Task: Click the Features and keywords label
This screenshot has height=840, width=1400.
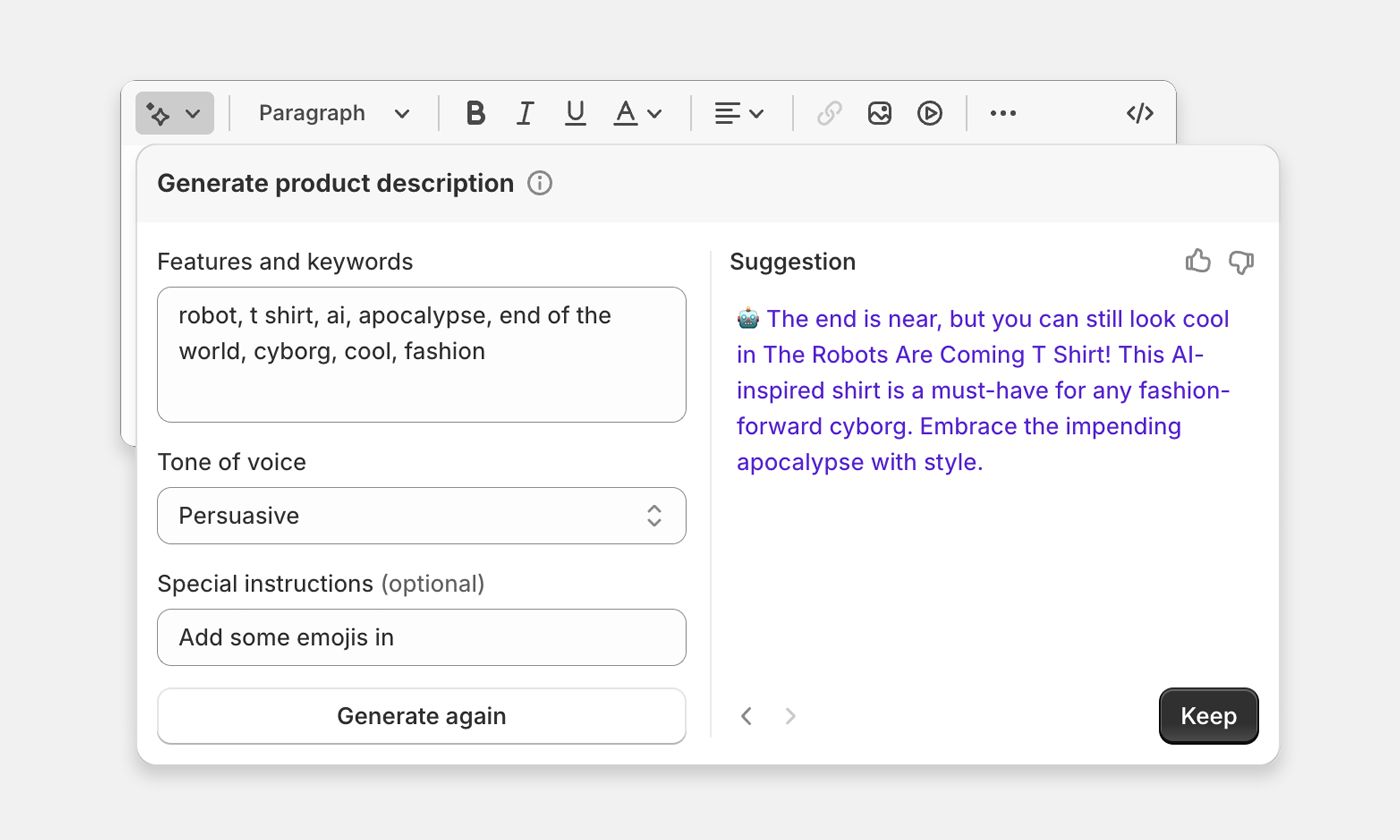Action: [285, 262]
